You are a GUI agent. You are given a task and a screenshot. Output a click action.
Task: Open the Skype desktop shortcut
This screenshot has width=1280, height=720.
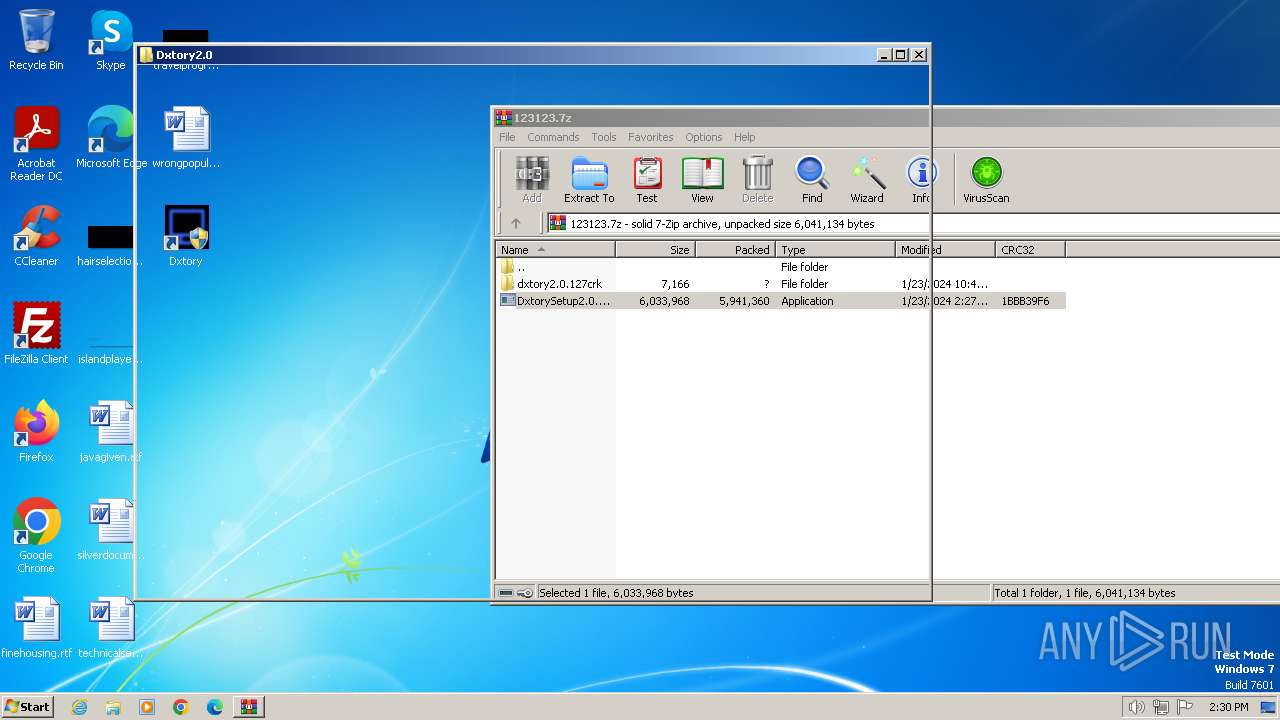pos(110,40)
